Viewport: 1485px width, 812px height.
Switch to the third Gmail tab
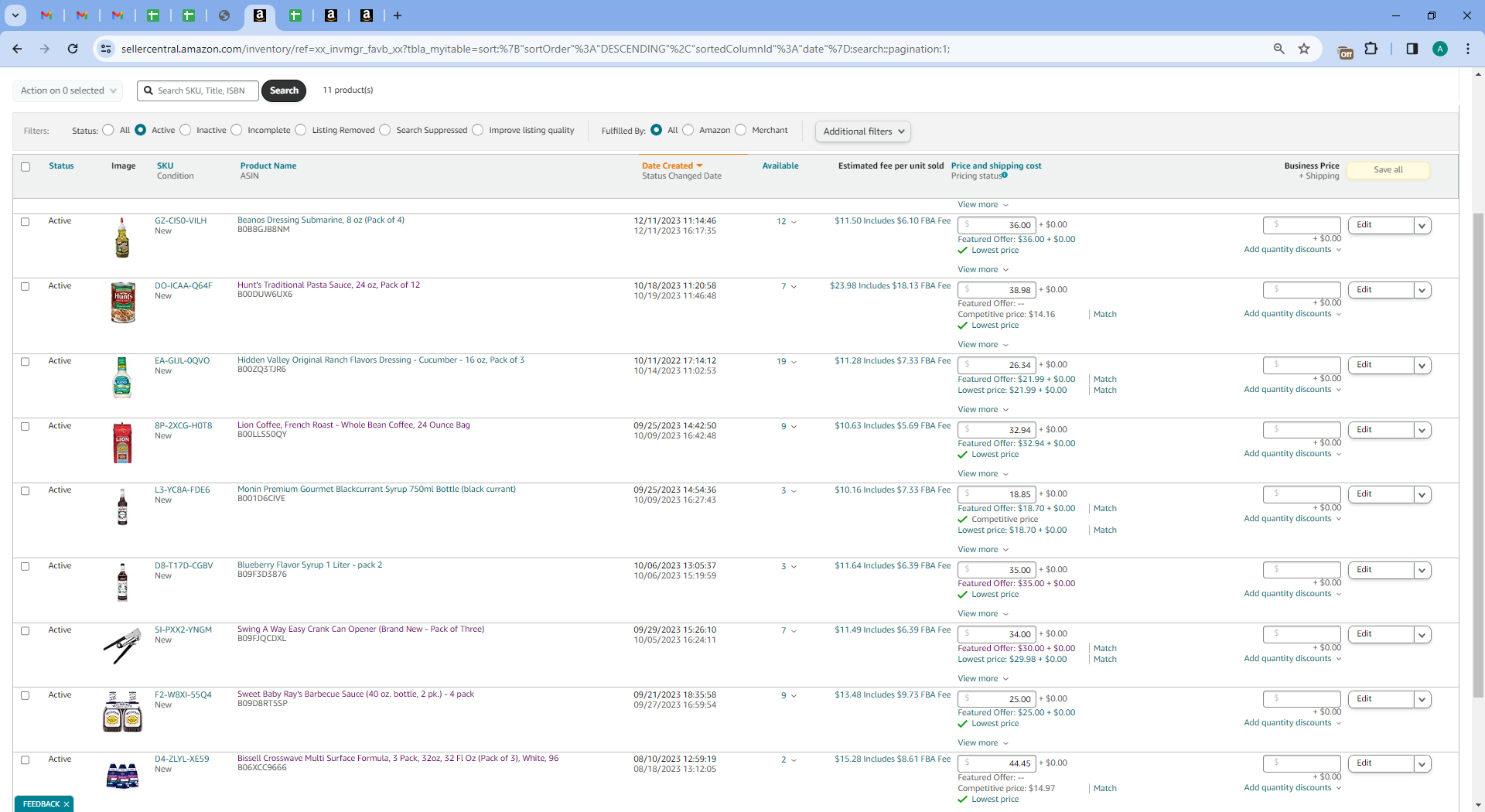(x=118, y=15)
